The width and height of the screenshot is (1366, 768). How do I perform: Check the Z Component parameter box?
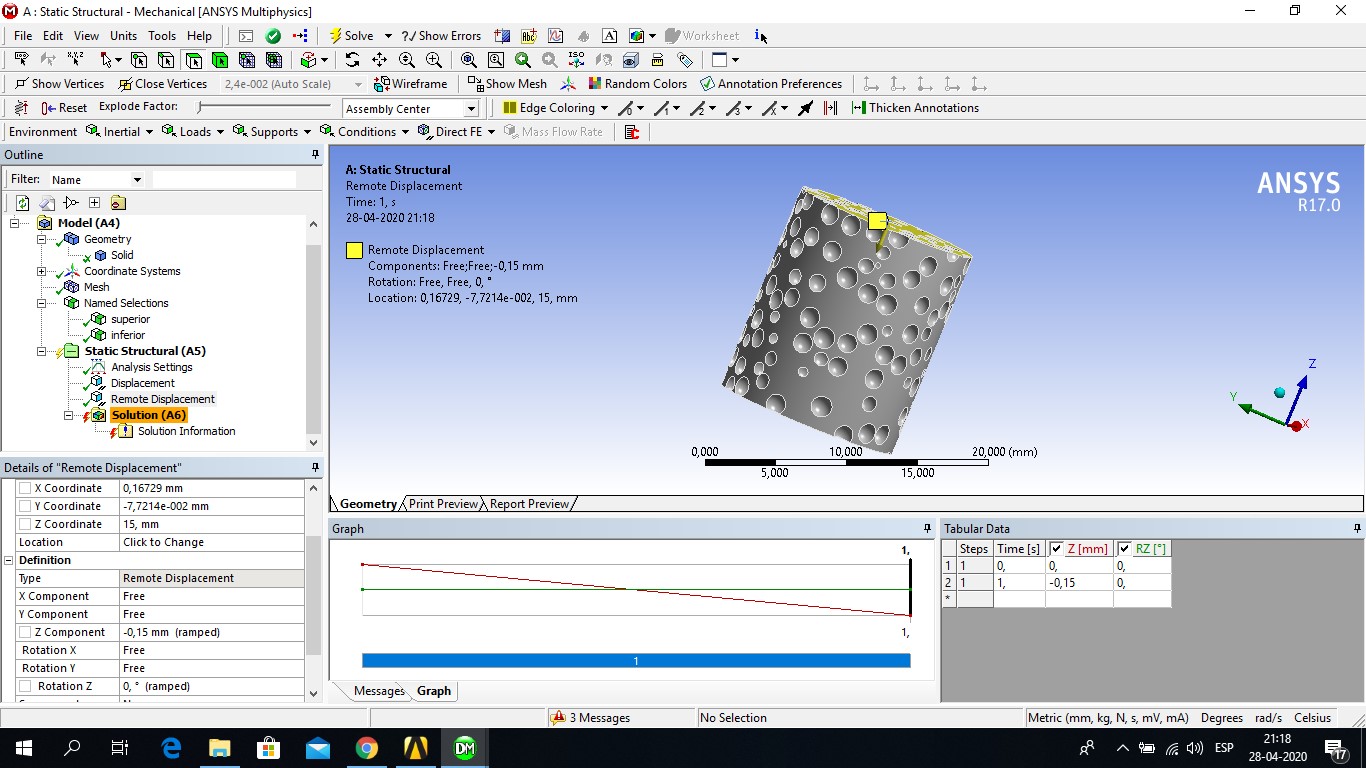pos(25,632)
